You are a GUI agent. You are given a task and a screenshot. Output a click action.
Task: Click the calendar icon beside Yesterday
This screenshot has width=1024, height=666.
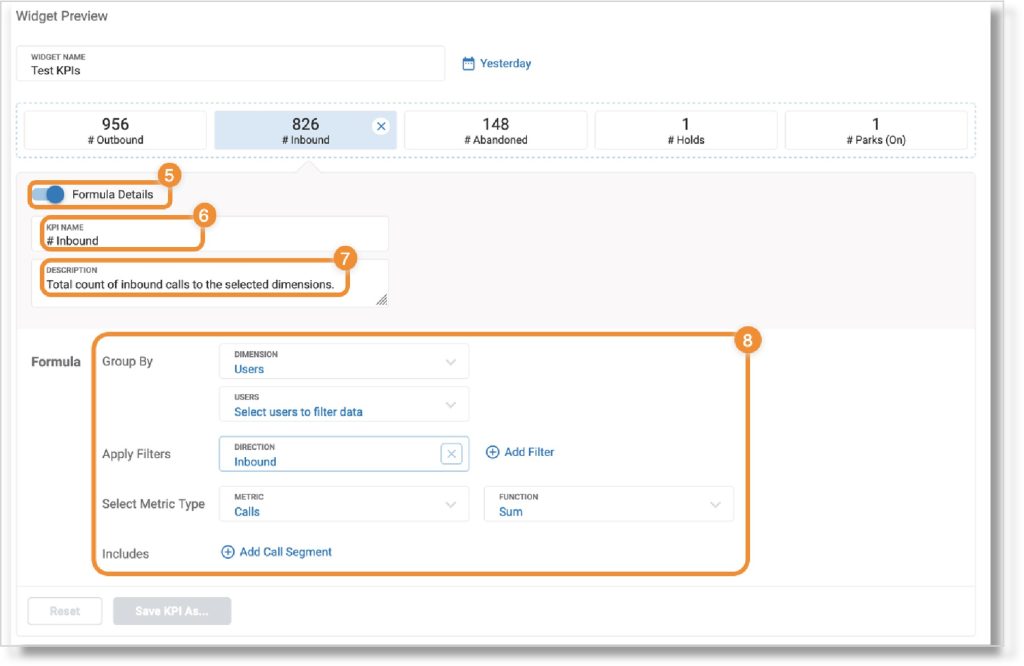(468, 63)
